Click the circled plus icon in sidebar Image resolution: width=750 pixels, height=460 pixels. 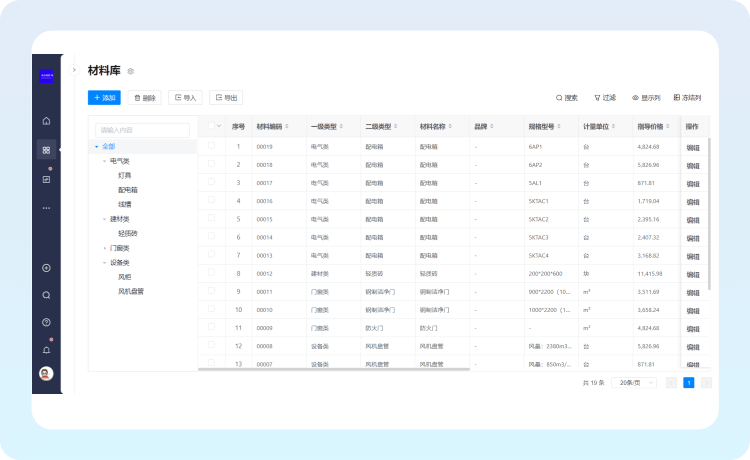tap(46, 268)
